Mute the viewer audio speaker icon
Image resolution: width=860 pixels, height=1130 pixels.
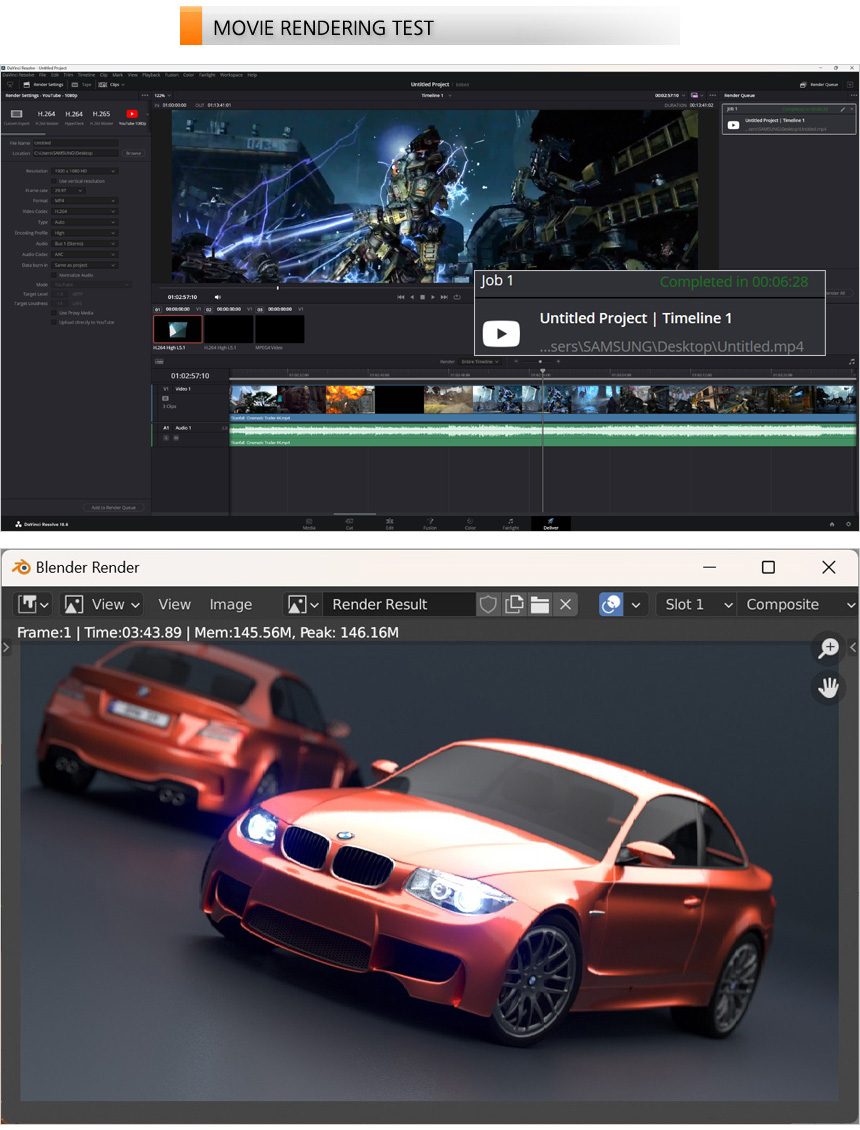coord(218,297)
